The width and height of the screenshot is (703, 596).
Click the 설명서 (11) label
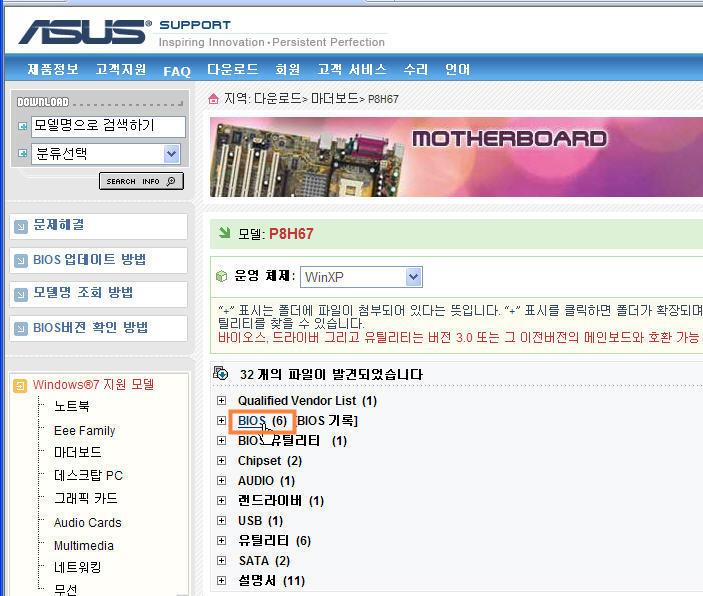pyautogui.click(x=272, y=581)
